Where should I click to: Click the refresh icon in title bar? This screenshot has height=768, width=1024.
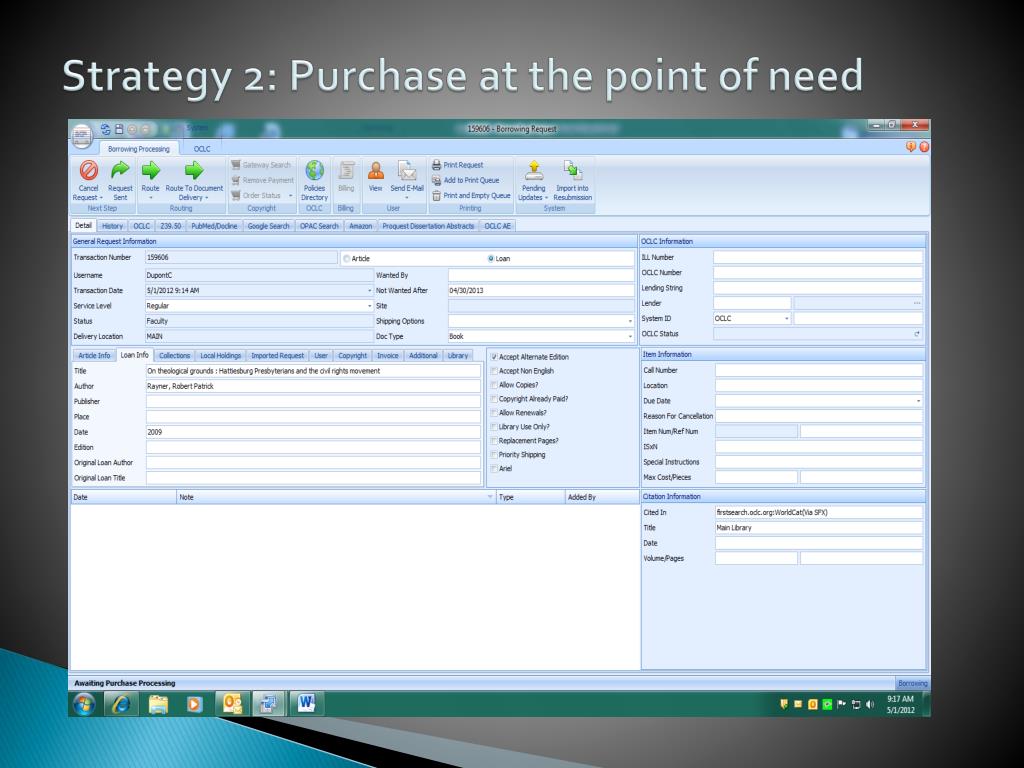click(105, 129)
